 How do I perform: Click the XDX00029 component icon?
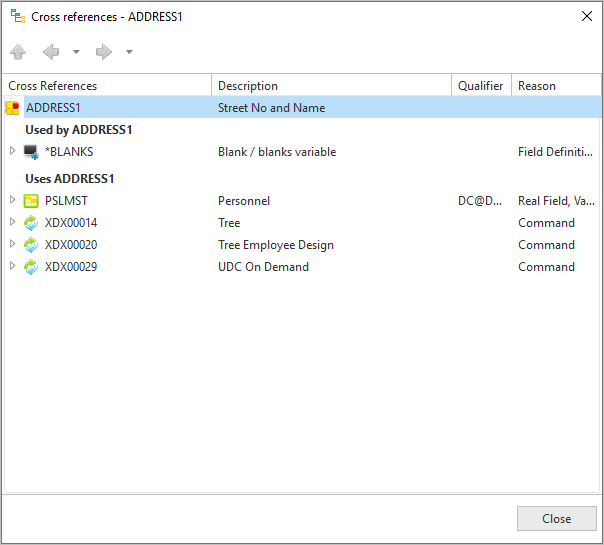click(31, 267)
